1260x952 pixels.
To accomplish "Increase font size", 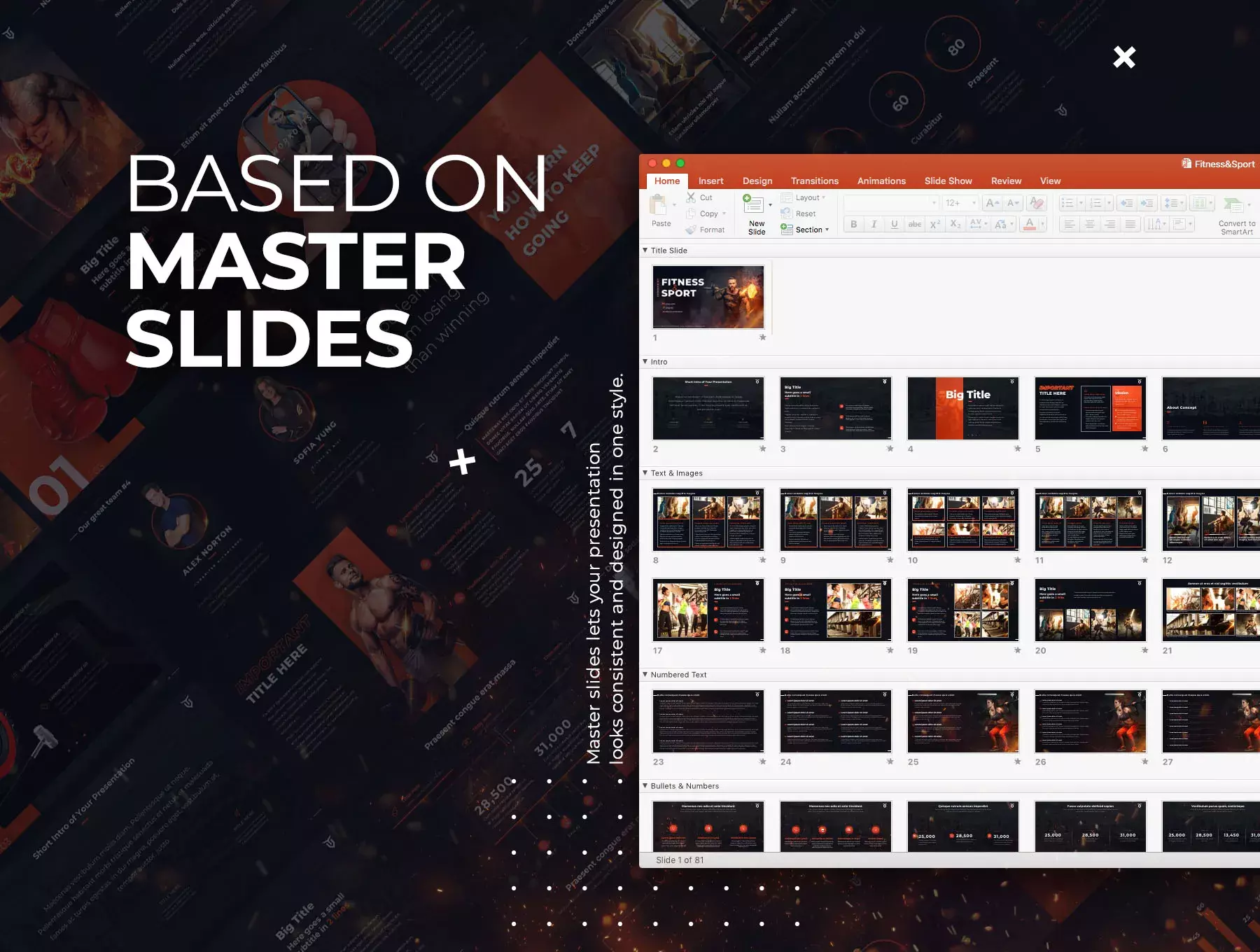I will click(x=992, y=203).
